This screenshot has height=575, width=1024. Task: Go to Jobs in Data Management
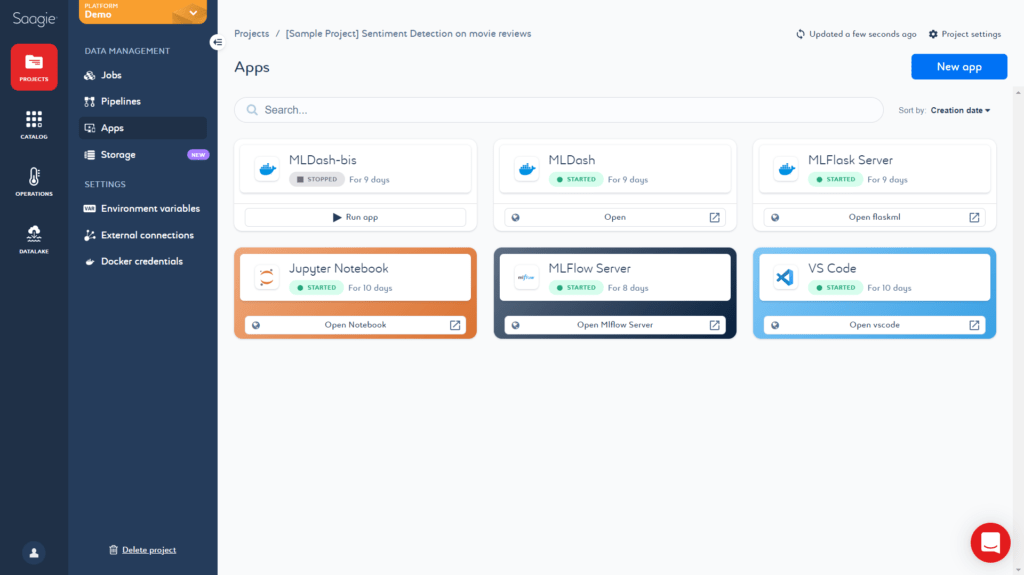(143, 75)
